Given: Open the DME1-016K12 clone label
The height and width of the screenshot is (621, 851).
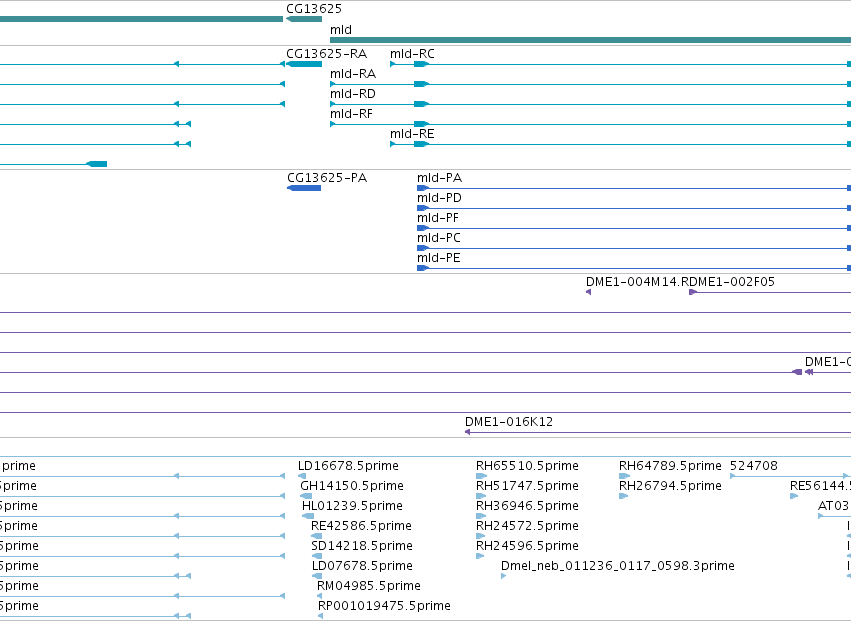Looking at the screenshot, I should (x=509, y=422).
